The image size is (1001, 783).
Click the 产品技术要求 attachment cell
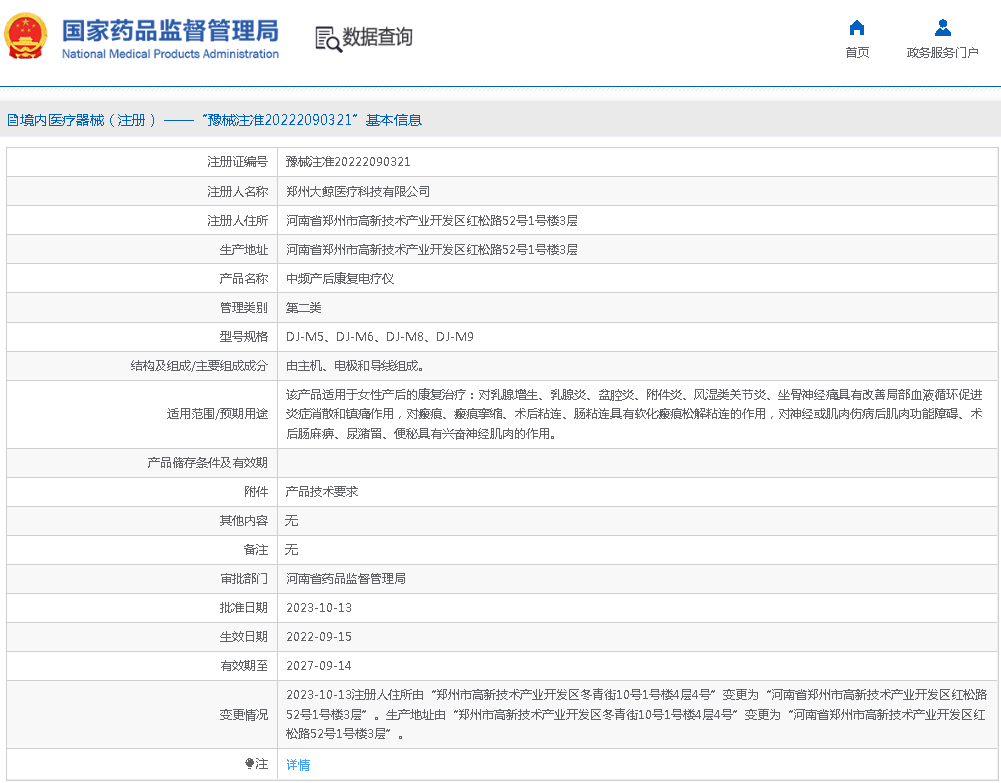tap(322, 492)
